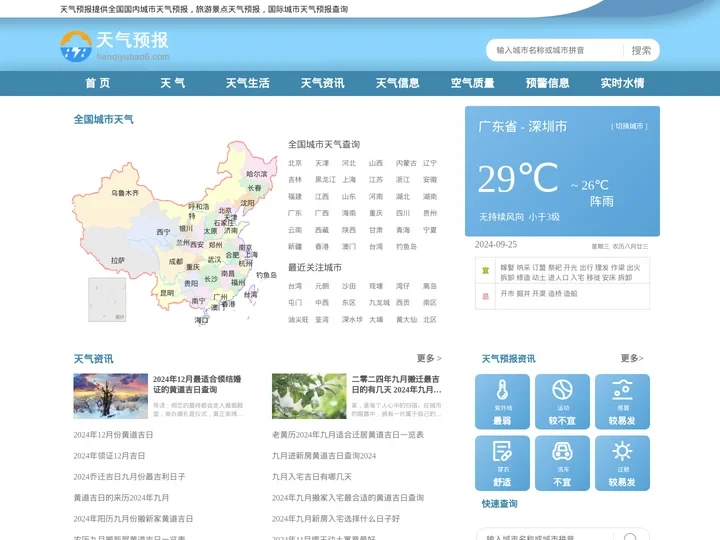720x540 pixels.
Task: Open the 穿衣 舒适 index tile
Action: coord(502,463)
